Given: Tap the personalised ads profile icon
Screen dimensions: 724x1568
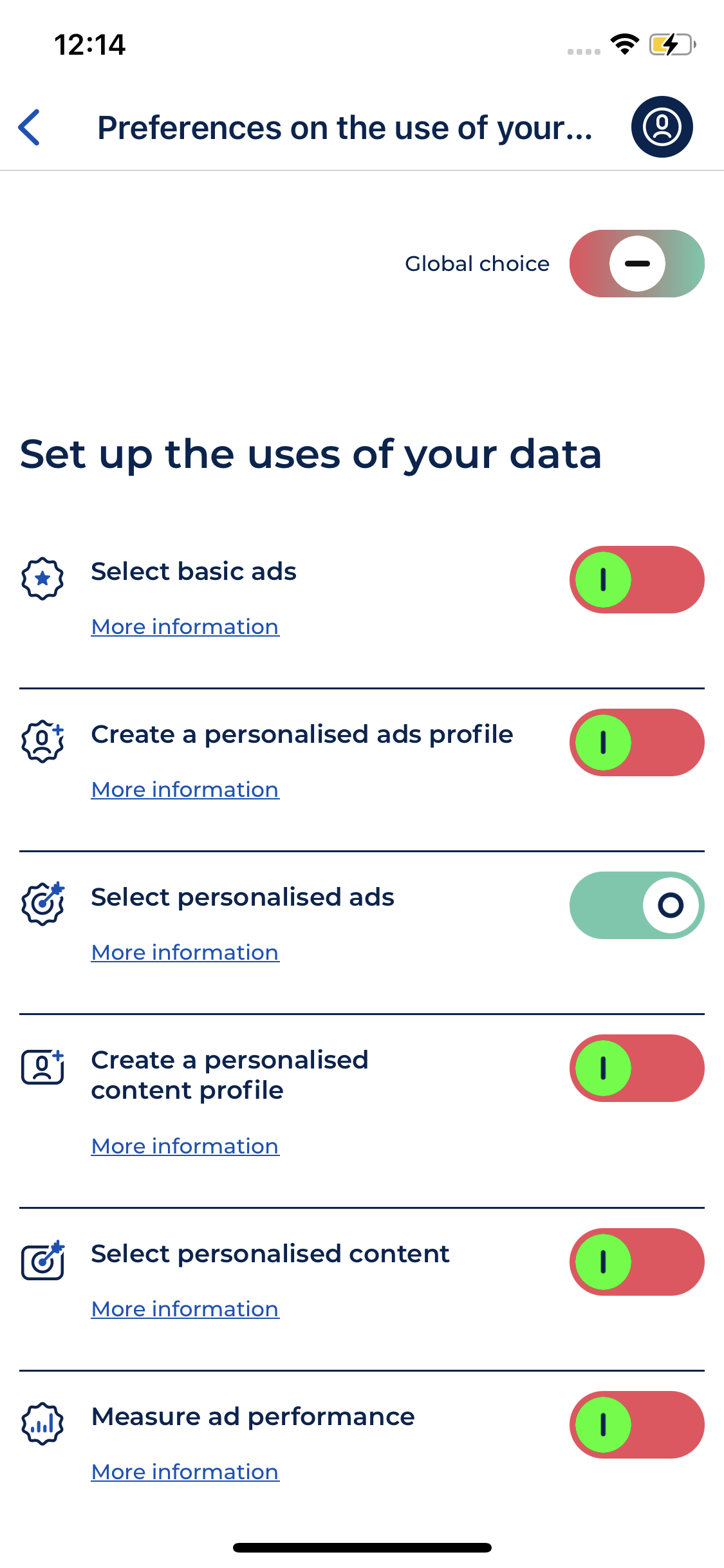Looking at the screenshot, I should 42,742.
